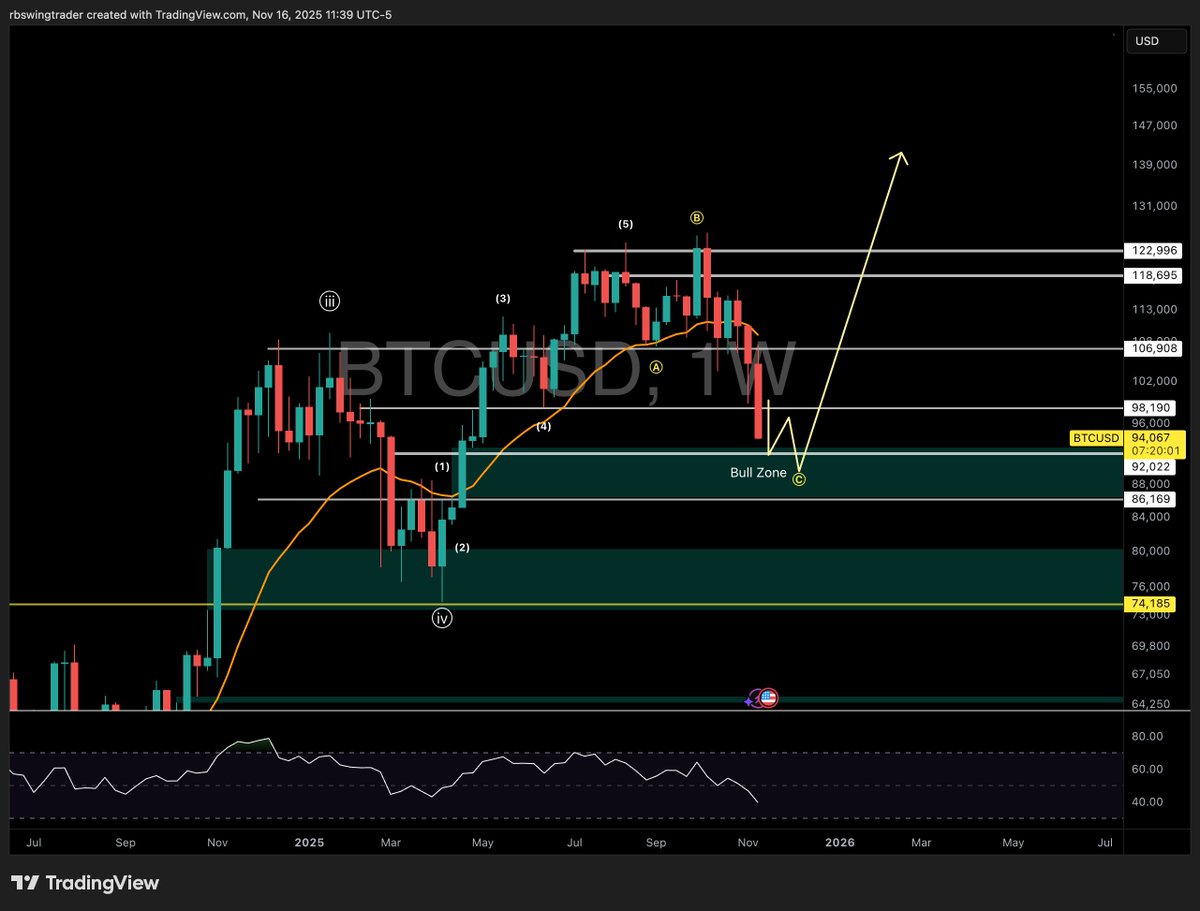Select the 2026 label on the time axis
Image resolution: width=1200 pixels, height=911 pixels.
pos(840,843)
